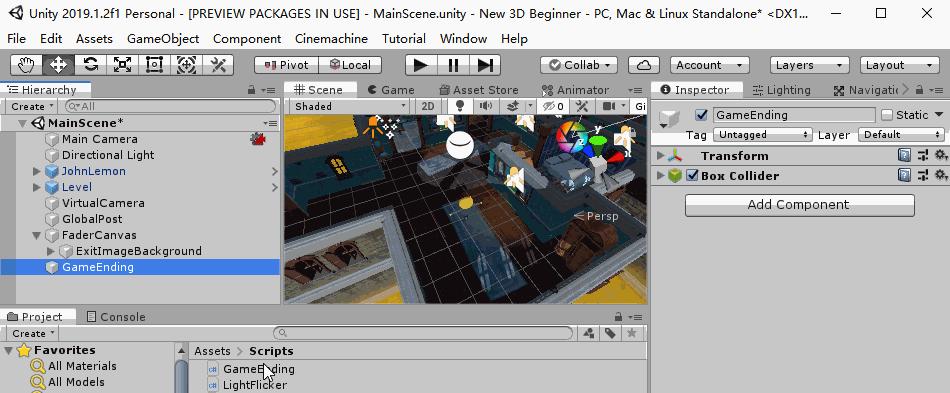
Task: Open the Cinemachine menu
Action: pyautogui.click(x=331, y=39)
